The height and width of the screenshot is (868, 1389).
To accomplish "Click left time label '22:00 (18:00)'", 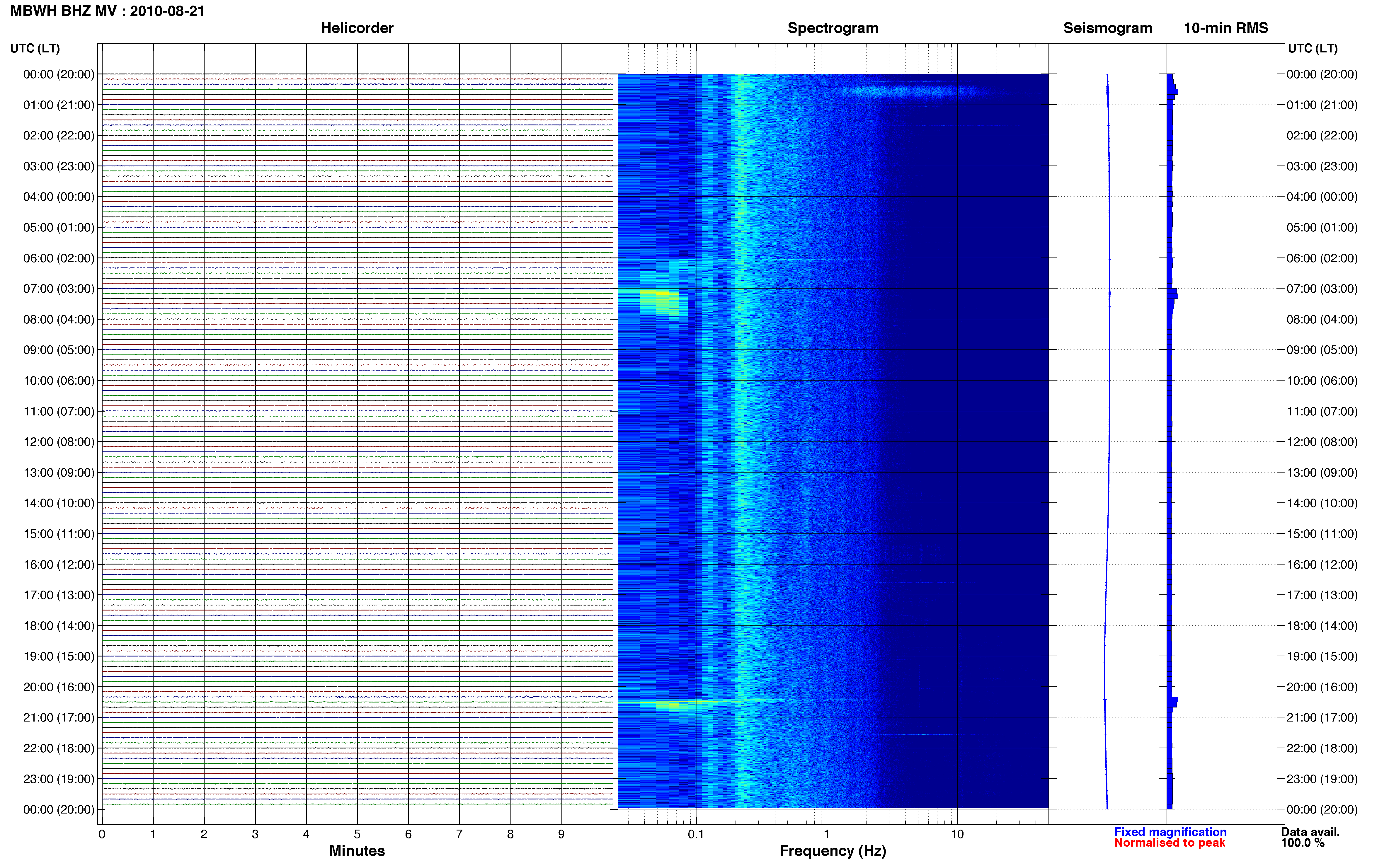I will (x=59, y=748).
